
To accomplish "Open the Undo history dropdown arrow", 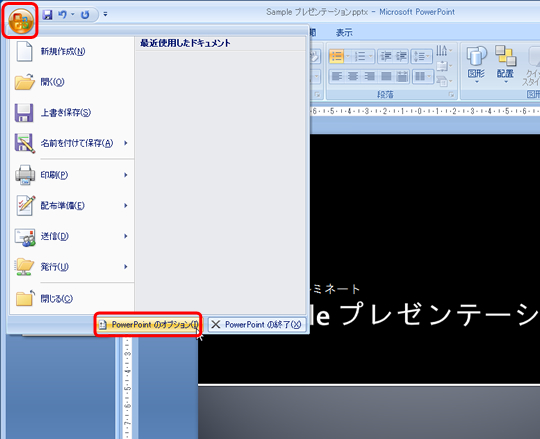I will [73, 14].
